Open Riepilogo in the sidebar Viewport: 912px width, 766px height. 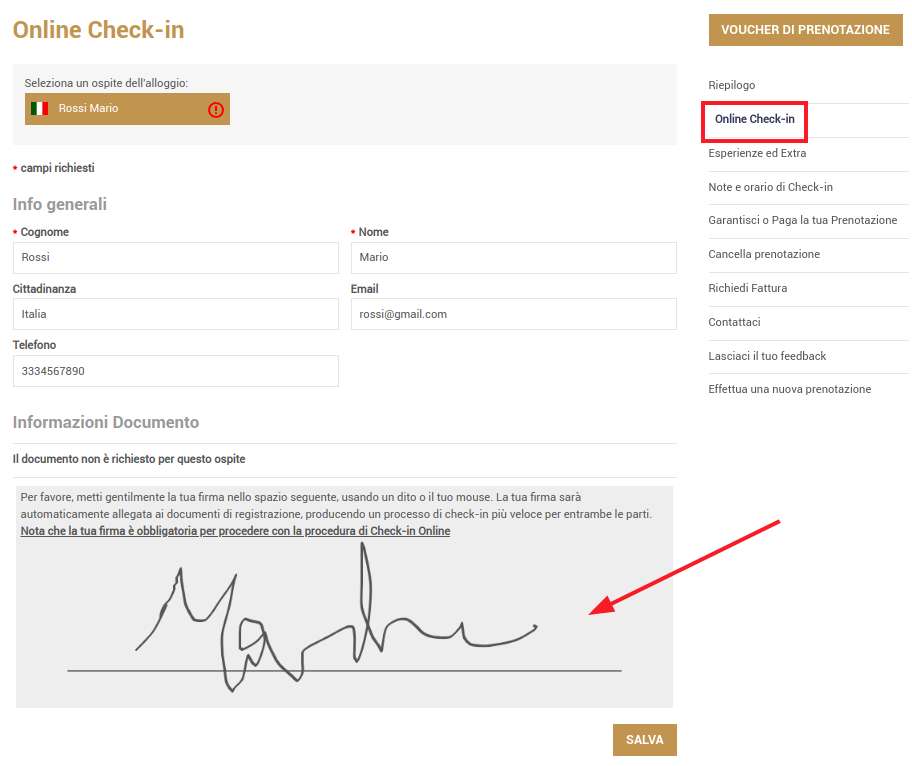tap(731, 85)
